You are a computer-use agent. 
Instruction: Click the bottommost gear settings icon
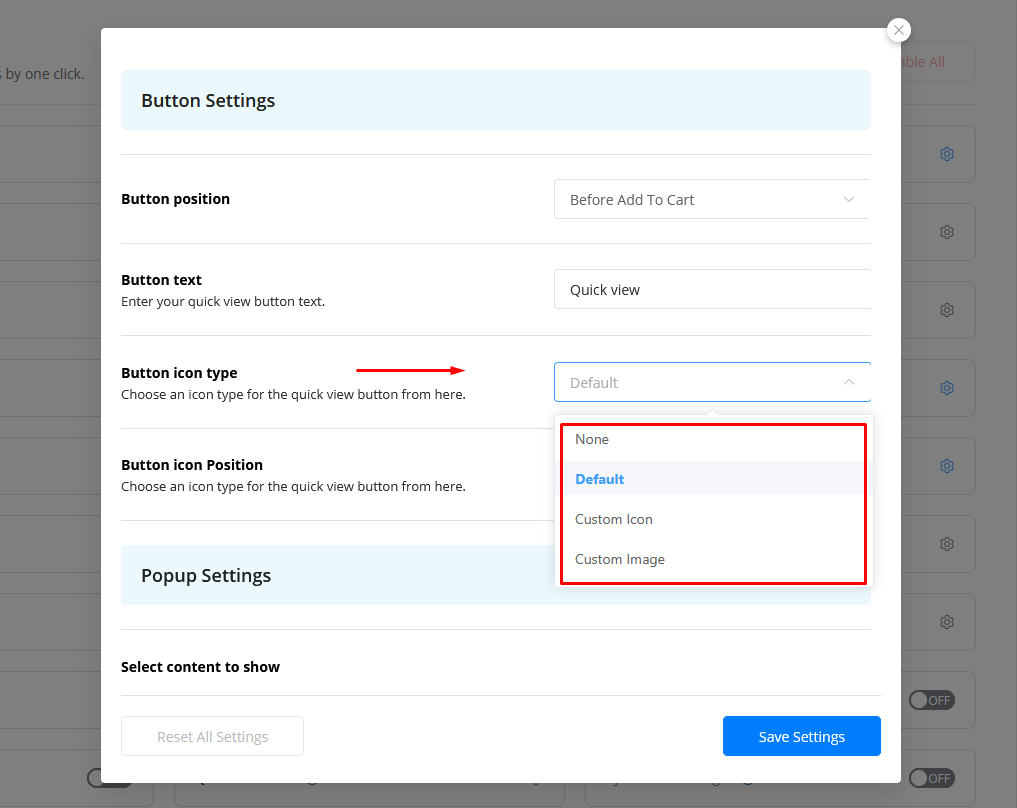946,622
